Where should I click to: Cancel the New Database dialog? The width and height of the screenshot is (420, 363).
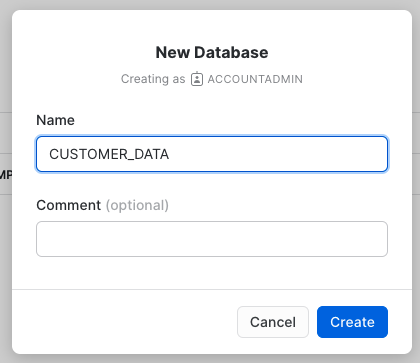[273, 322]
